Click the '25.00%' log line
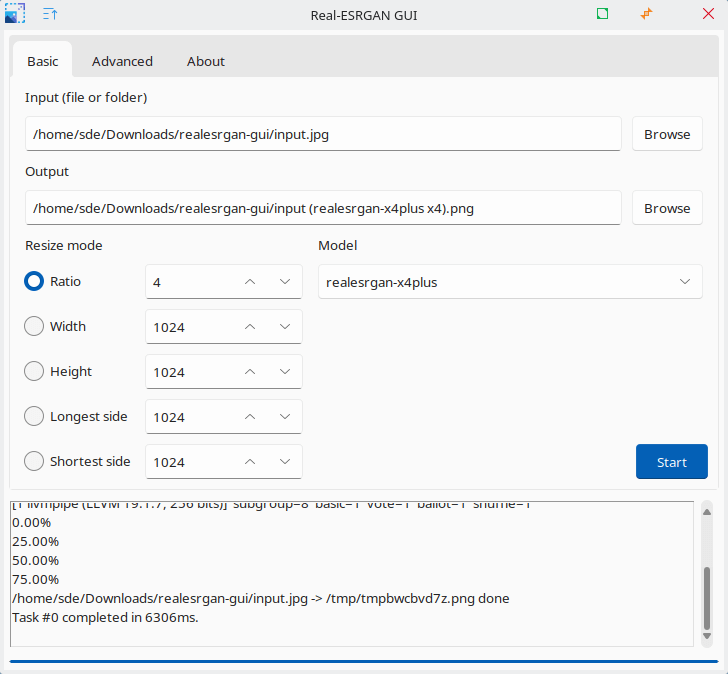728x674 pixels. [x=36, y=541]
